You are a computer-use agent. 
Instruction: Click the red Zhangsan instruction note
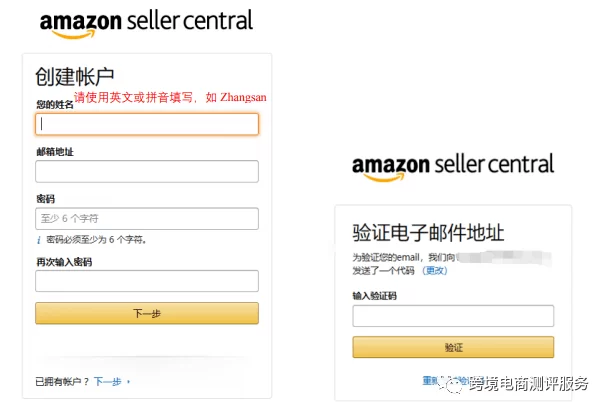[170, 98]
